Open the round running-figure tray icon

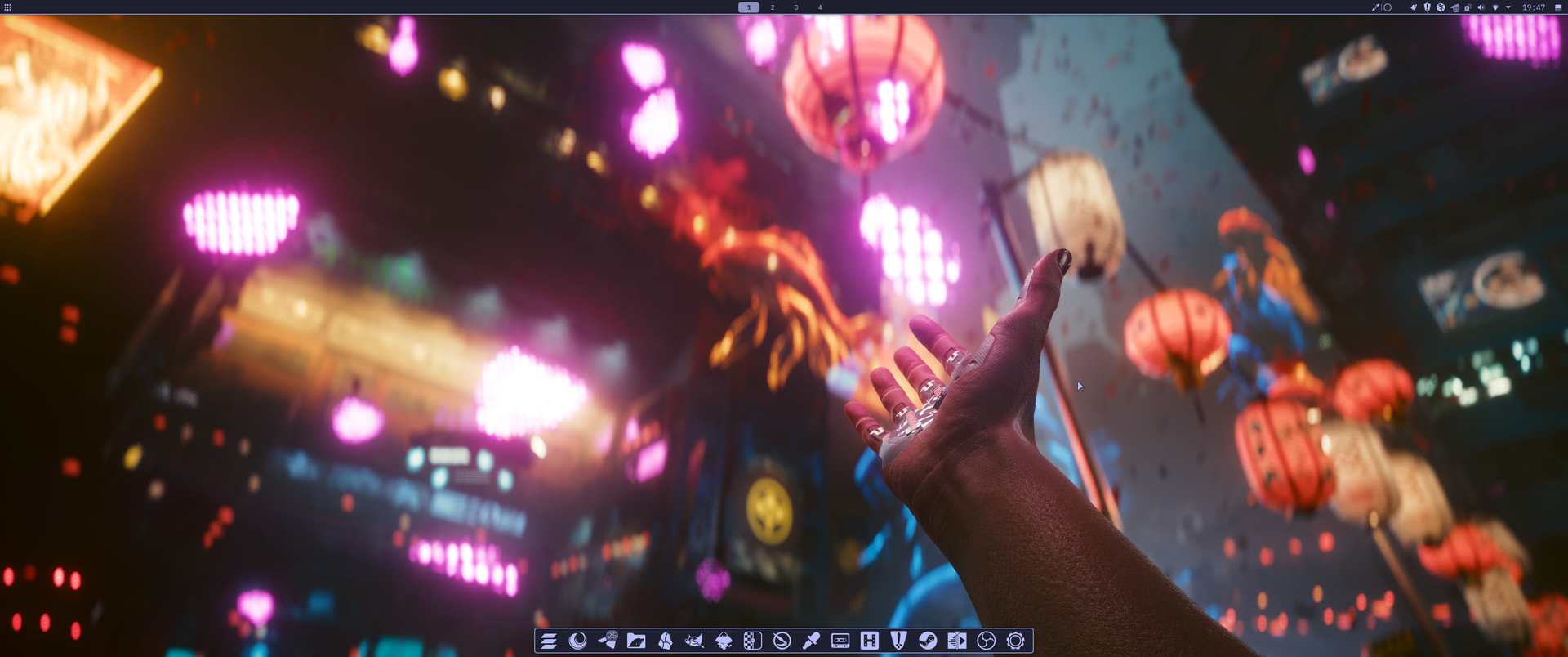[1441, 7]
